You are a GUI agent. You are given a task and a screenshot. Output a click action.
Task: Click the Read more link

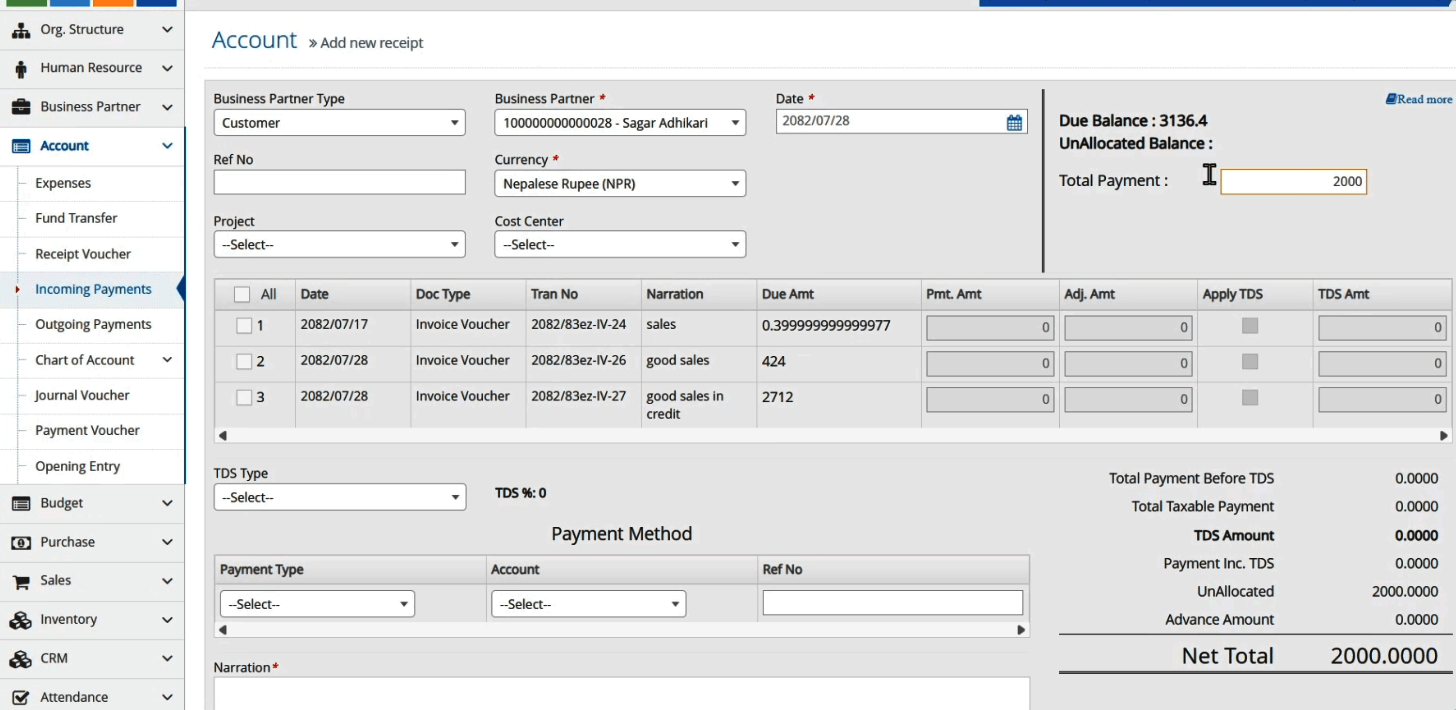1418,99
